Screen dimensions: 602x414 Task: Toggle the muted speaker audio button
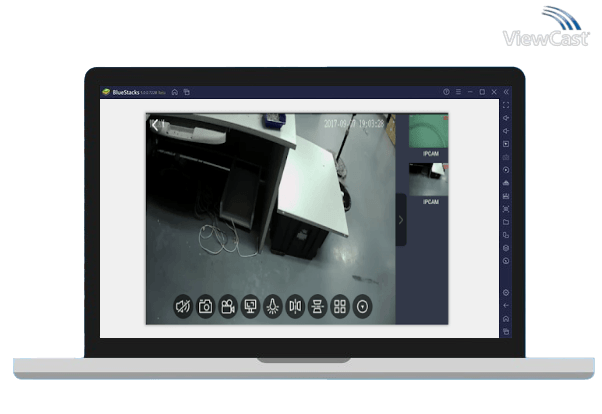tap(183, 306)
